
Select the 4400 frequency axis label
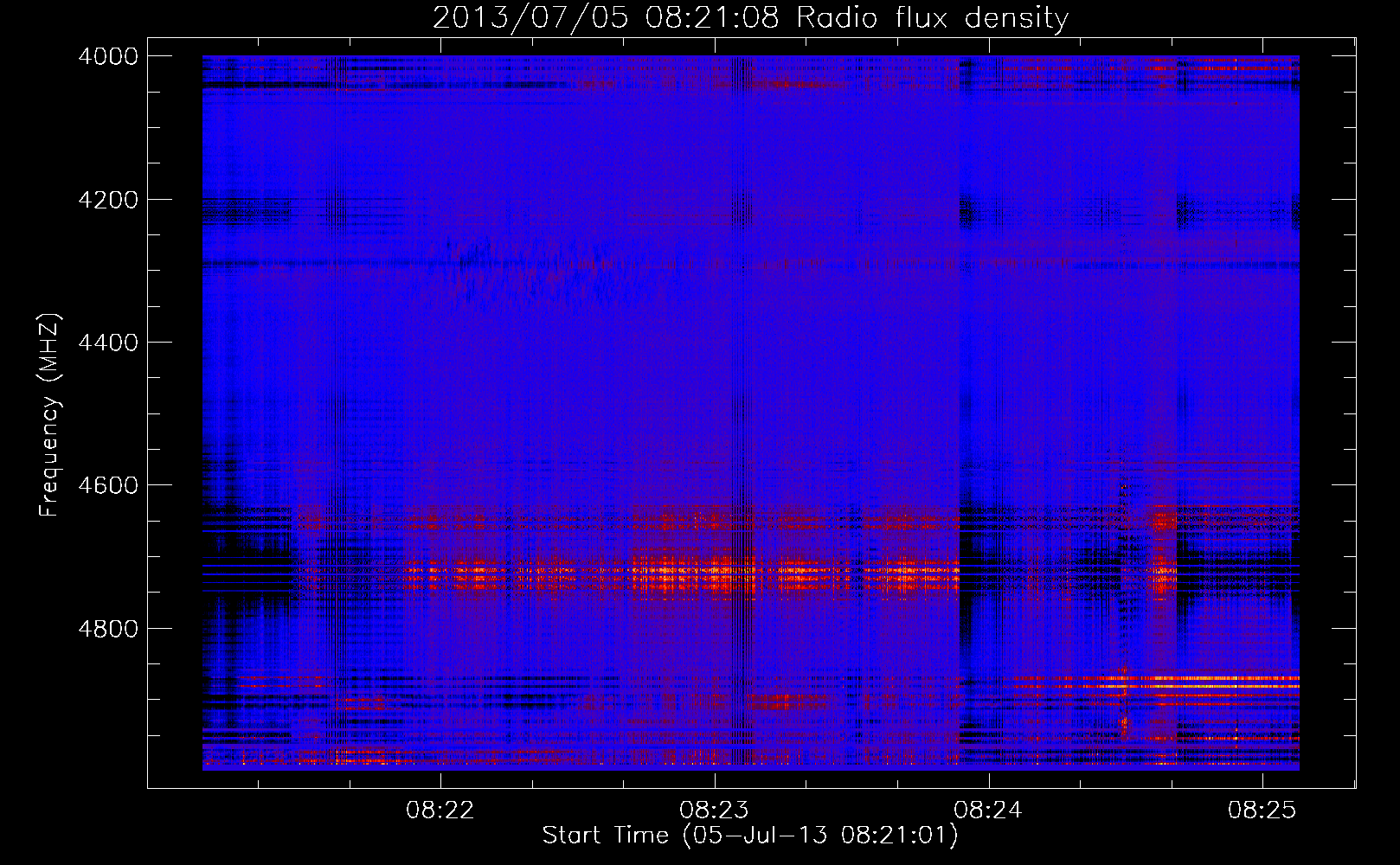[108, 343]
